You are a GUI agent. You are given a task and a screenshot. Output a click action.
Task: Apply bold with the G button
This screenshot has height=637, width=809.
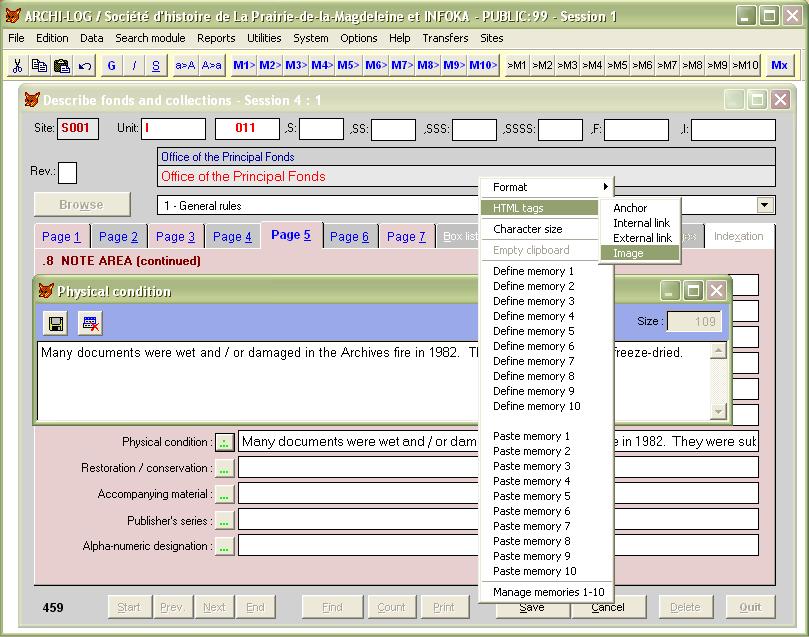(111, 66)
